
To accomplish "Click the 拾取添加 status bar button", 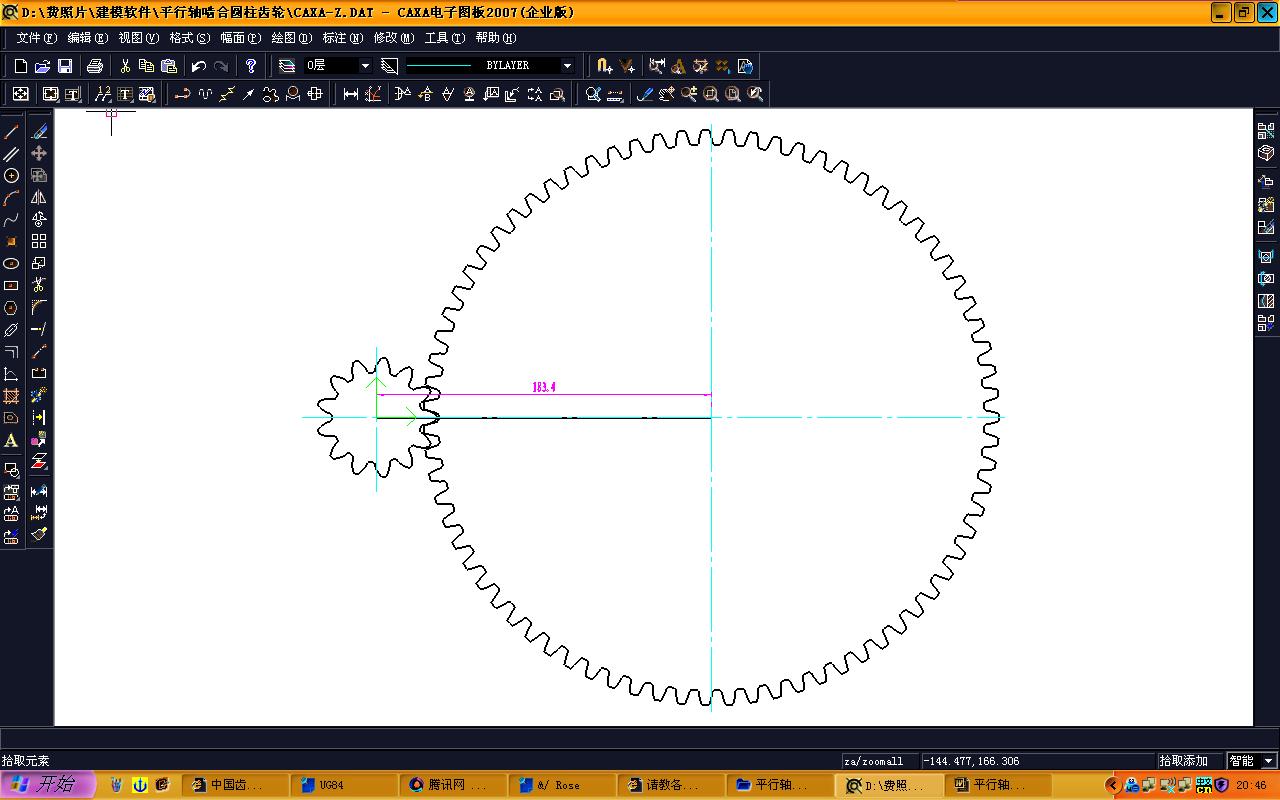I will coord(1189,761).
